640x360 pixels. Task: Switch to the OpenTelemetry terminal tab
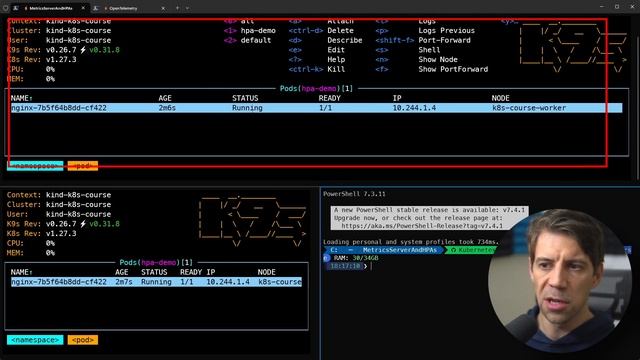124,8
